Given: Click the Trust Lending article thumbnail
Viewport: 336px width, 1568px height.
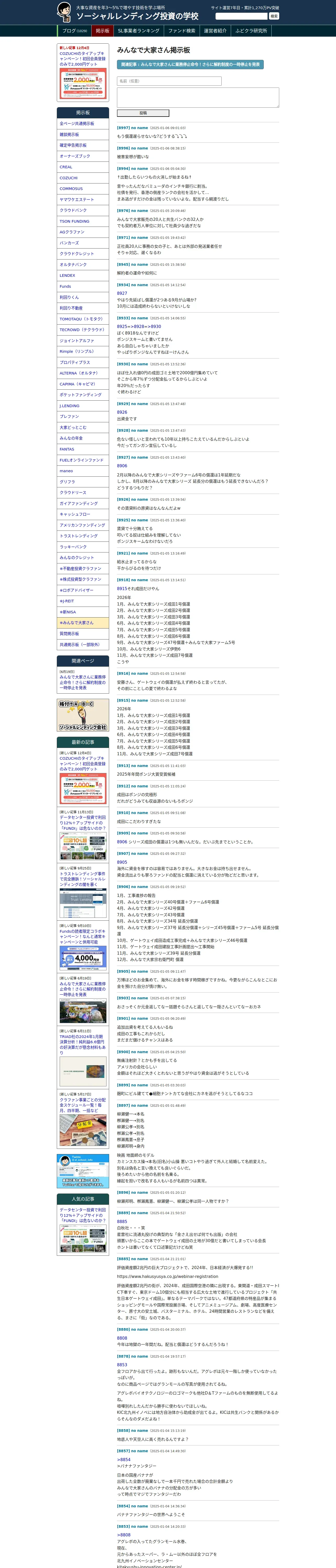Looking at the screenshot, I should point(83,903).
